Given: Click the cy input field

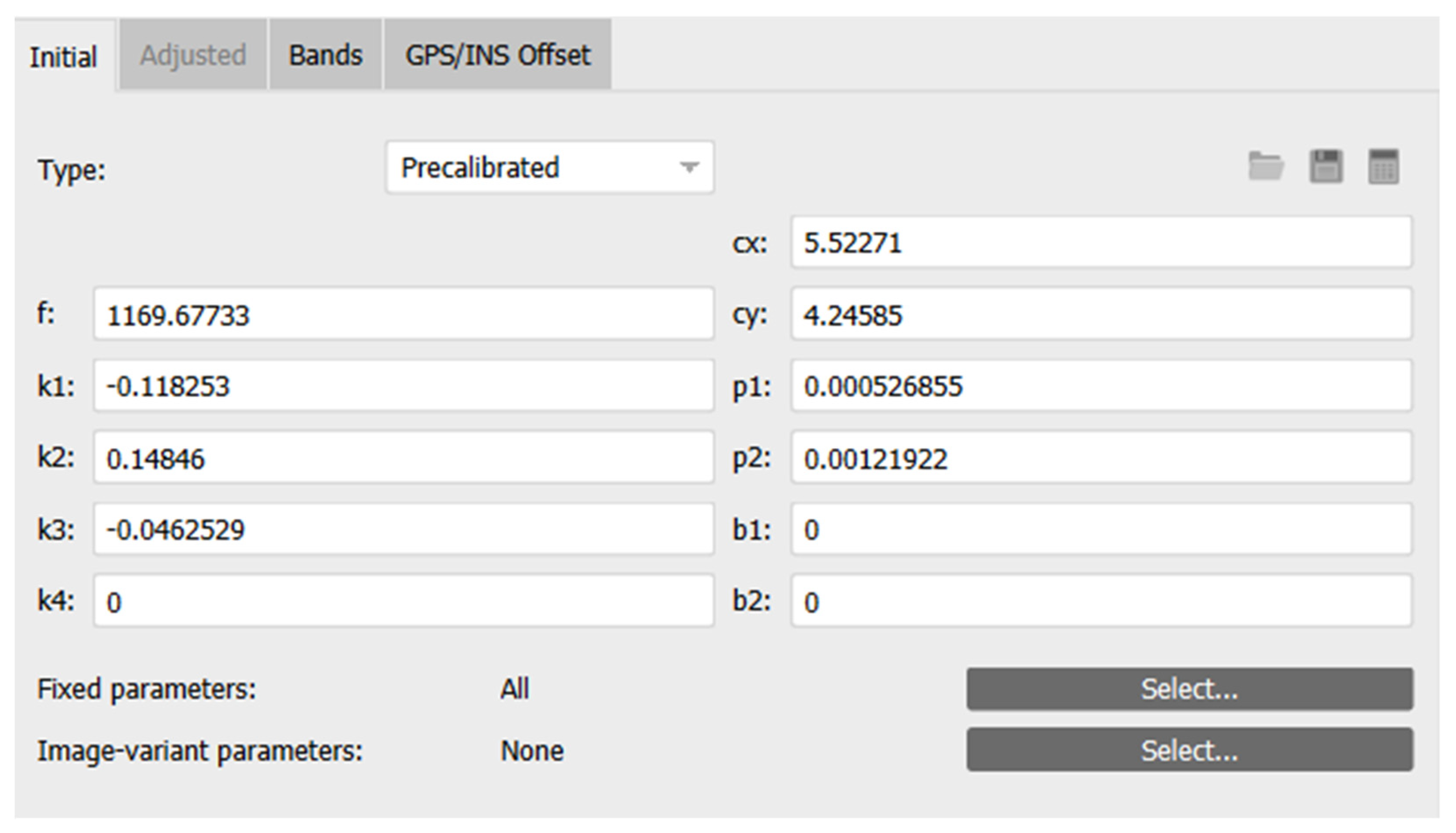Looking at the screenshot, I should point(1101,315).
